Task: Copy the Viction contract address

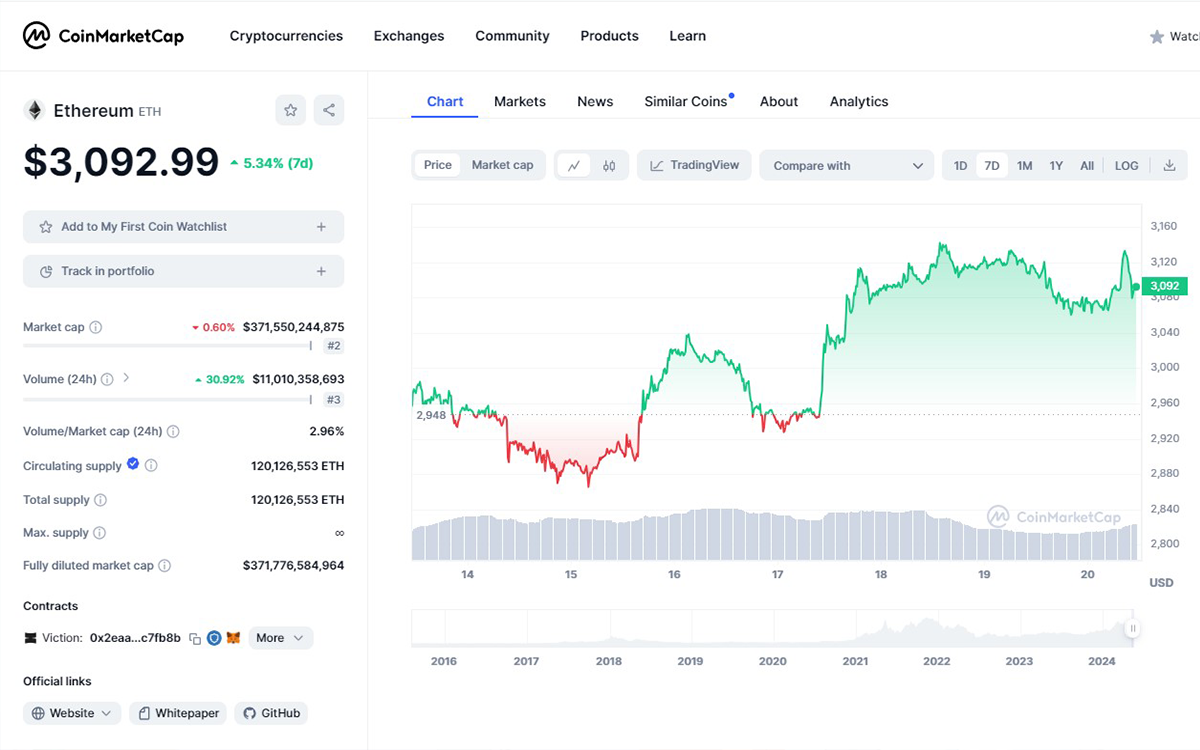Action: click(x=195, y=638)
